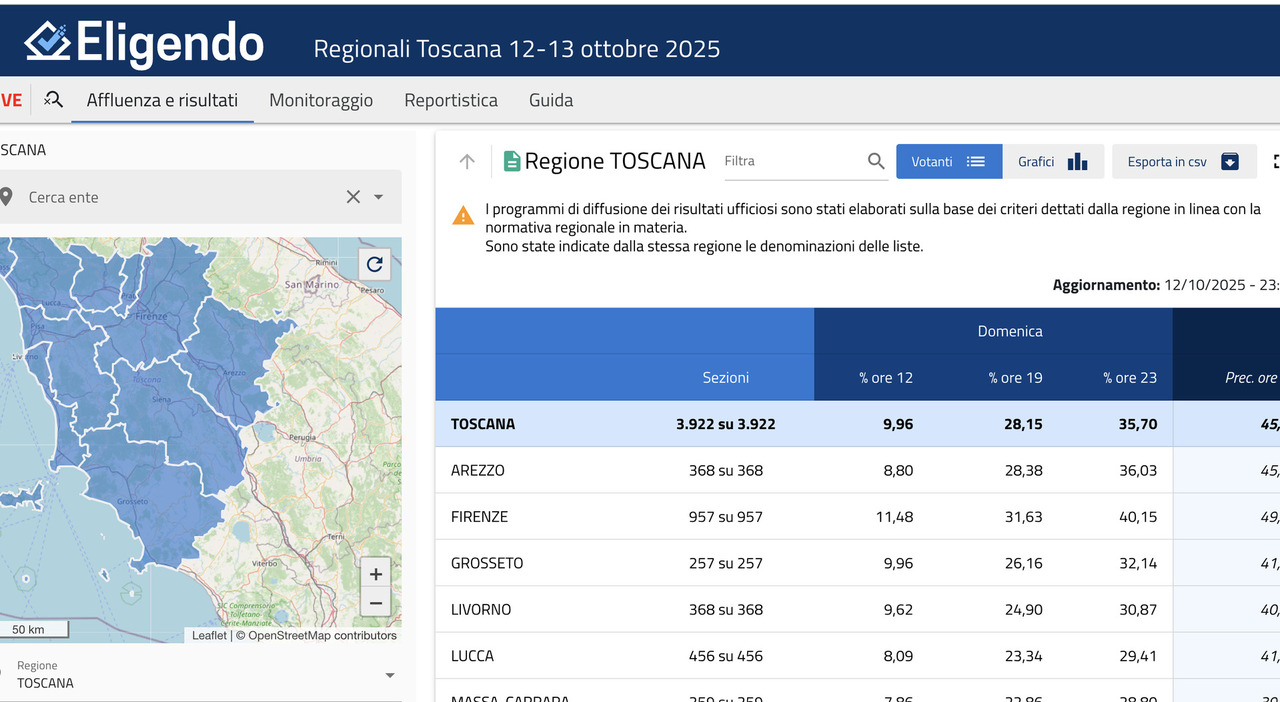Open the search magnifier icon in navbar
Image resolution: width=1280 pixels, height=702 pixels.
(x=53, y=100)
